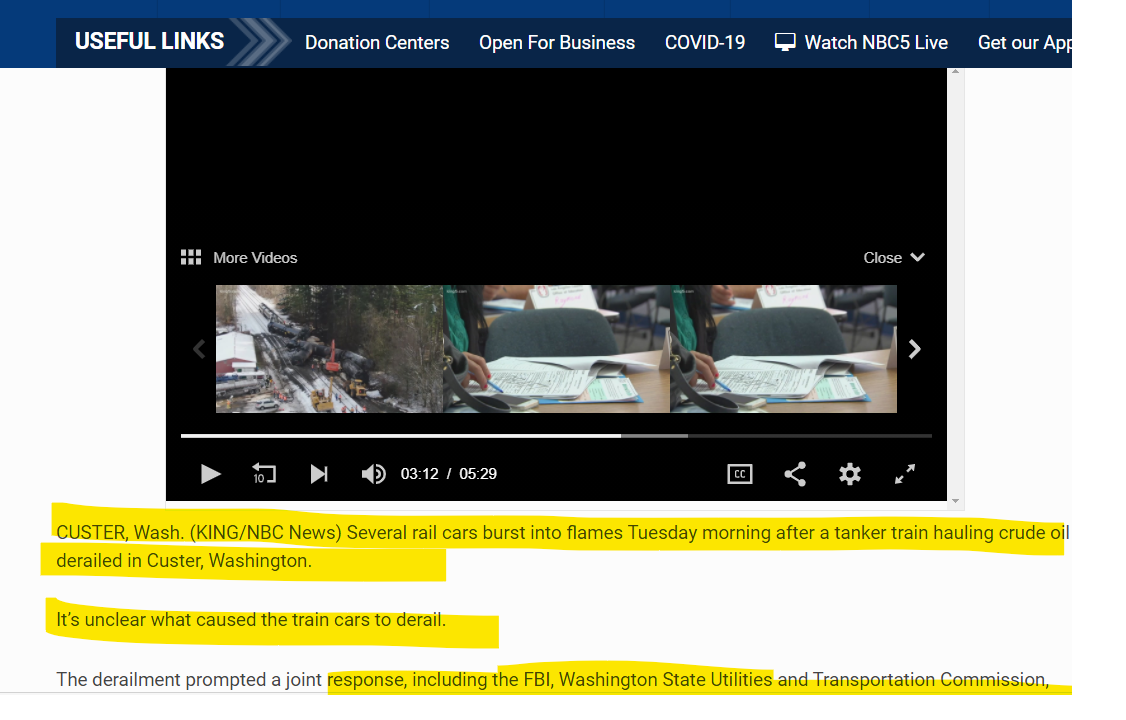
Task: Seek on the video progress bar
Action: [x=557, y=436]
